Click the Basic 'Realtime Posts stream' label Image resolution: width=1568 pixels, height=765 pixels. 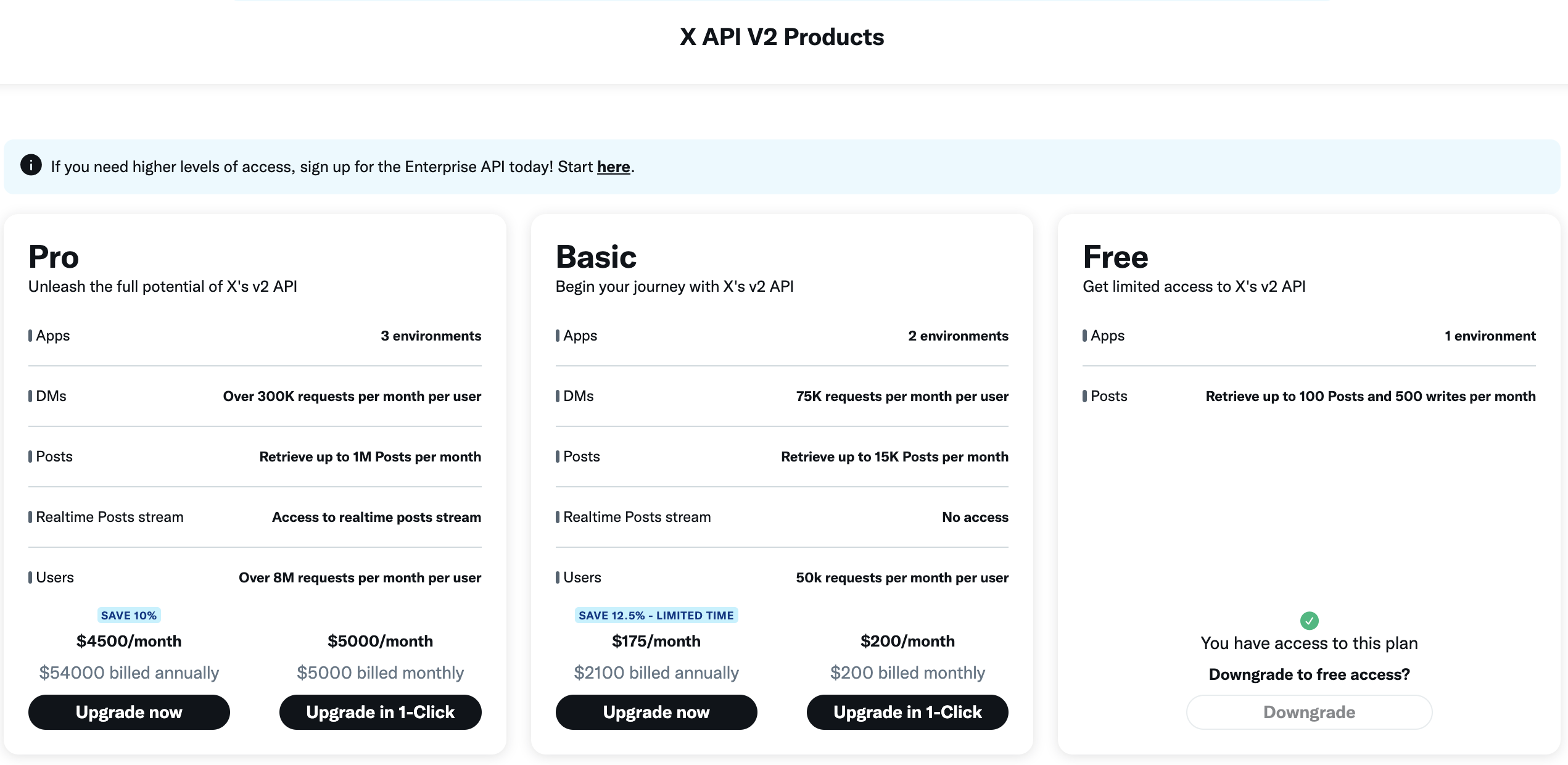point(637,517)
